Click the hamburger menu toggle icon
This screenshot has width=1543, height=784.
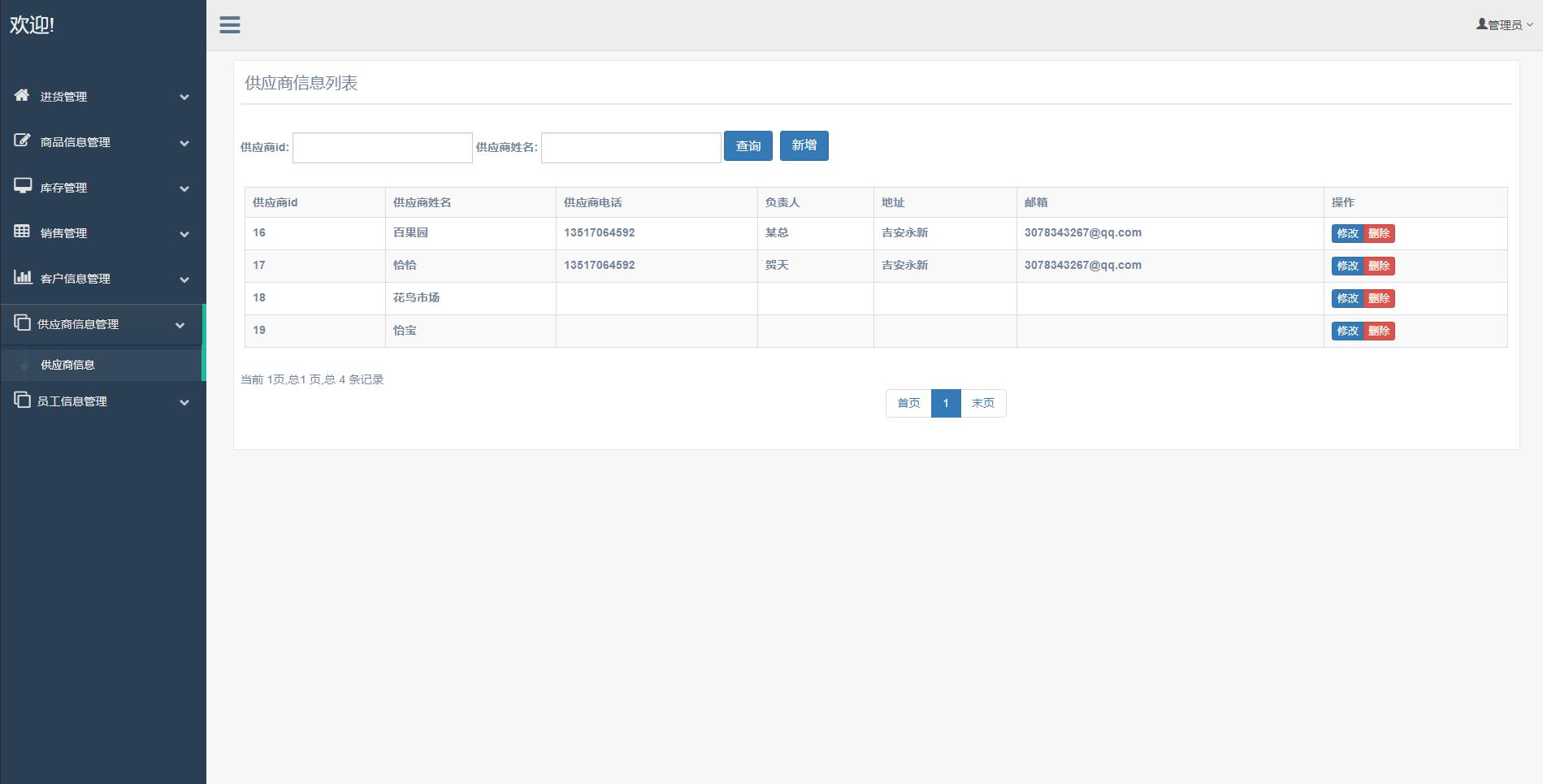tap(230, 25)
